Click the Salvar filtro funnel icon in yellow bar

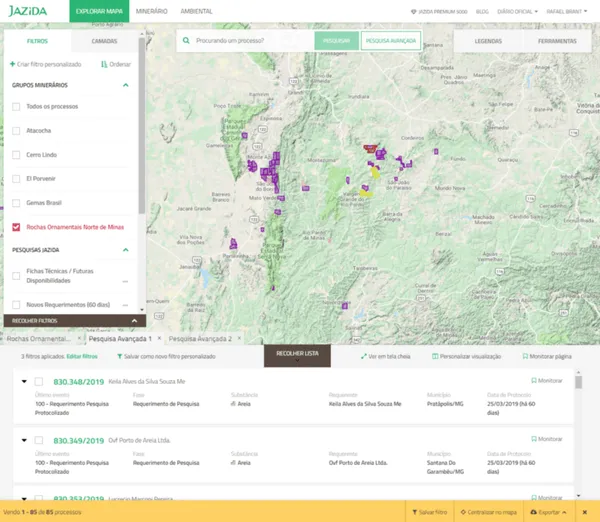[x=414, y=512]
